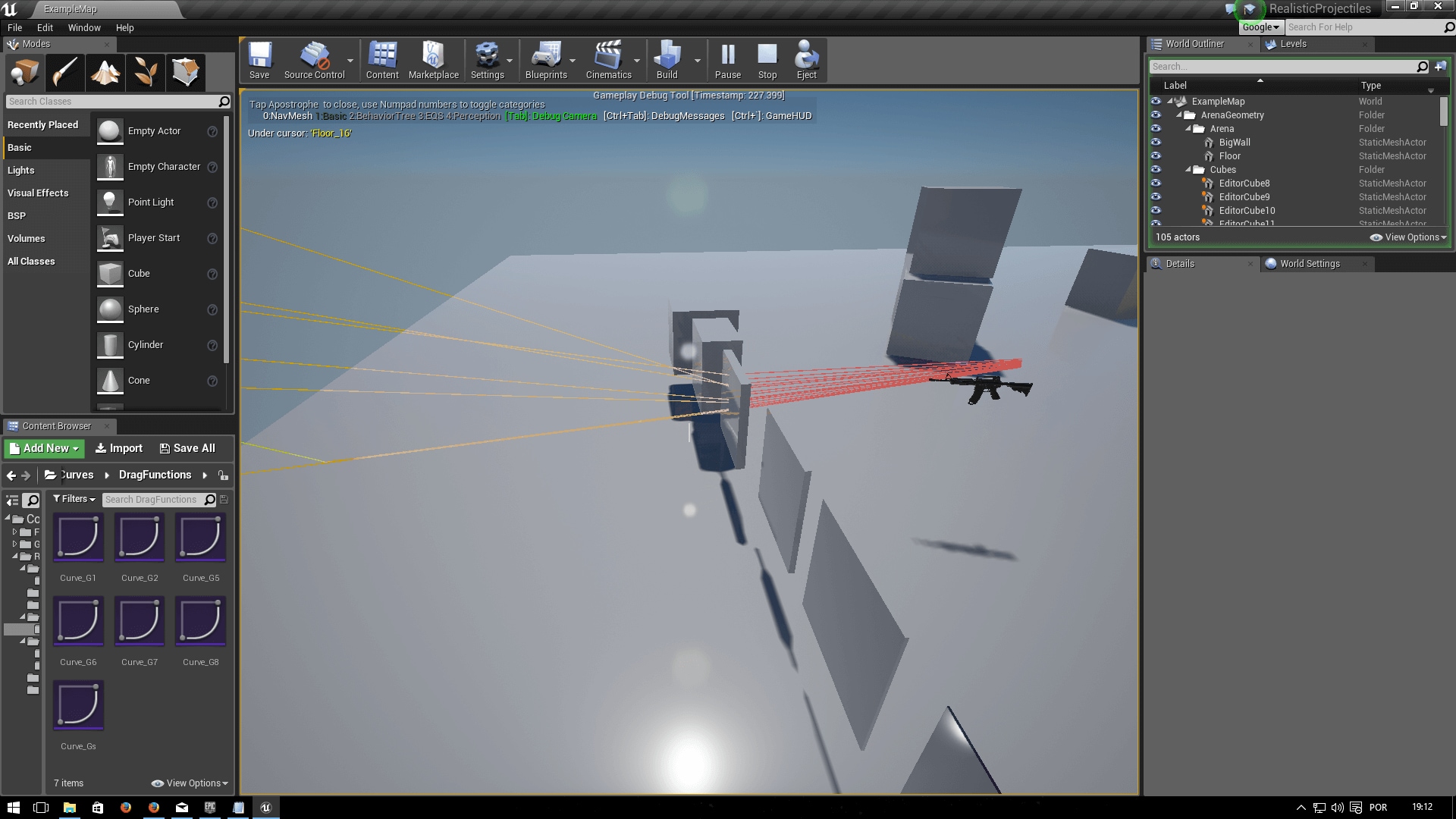Click the Add New button
This screenshot has height=819, width=1456.
point(43,448)
